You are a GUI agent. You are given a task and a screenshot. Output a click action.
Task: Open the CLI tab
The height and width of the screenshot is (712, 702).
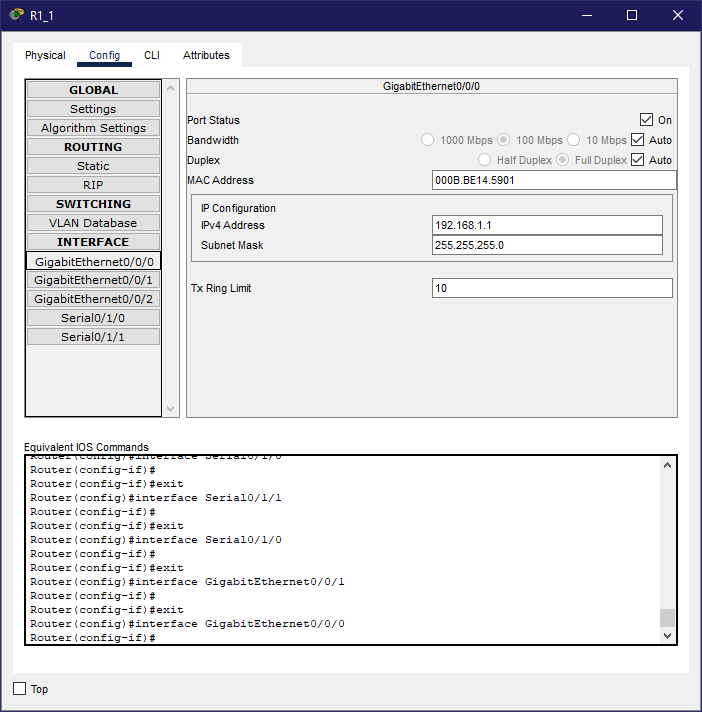(x=151, y=55)
